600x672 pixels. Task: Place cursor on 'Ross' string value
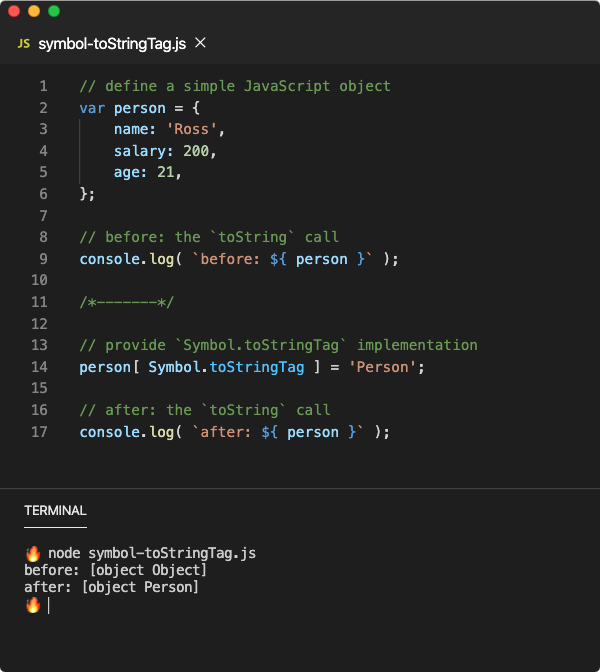click(191, 129)
